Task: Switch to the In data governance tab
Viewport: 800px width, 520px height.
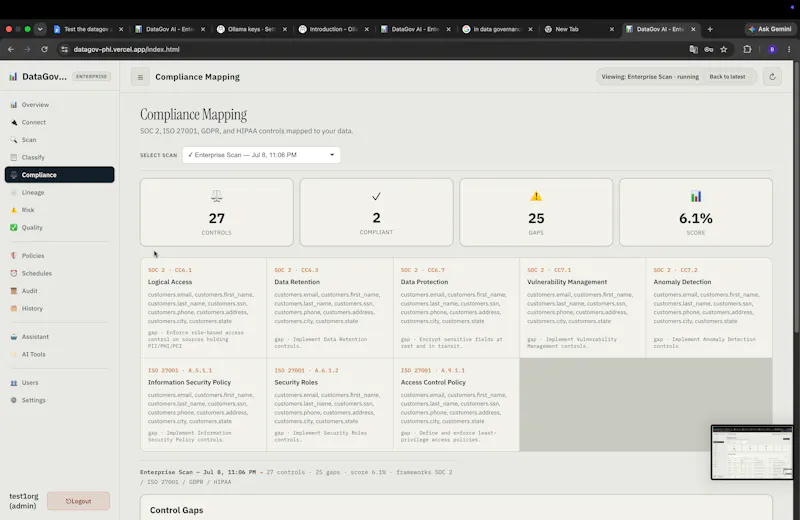Action: pyautogui.click(x=497, y=29)
